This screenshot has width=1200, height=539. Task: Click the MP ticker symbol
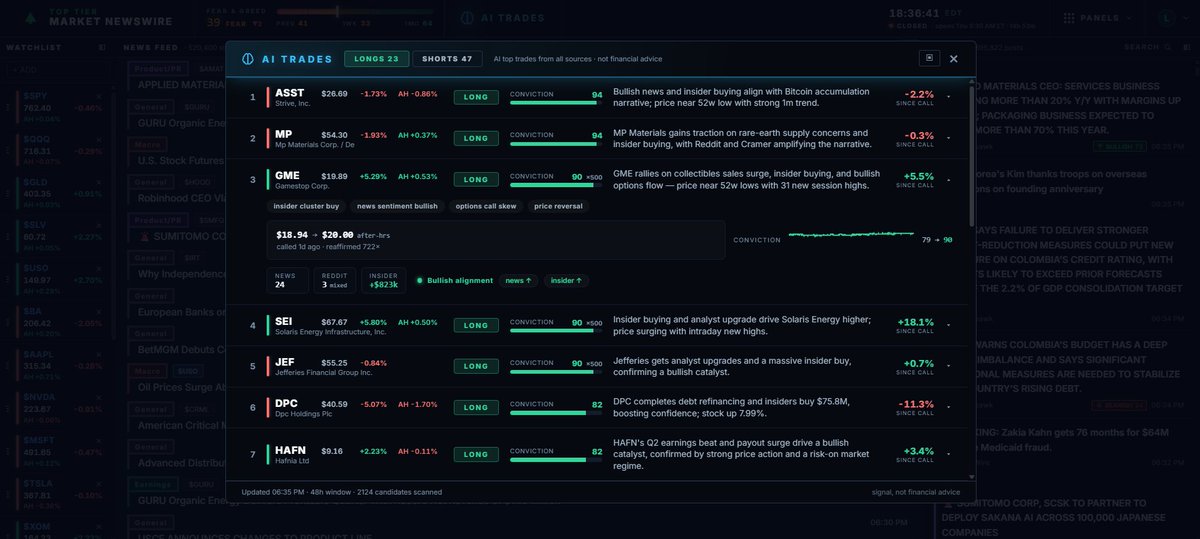tap(283, 134)
